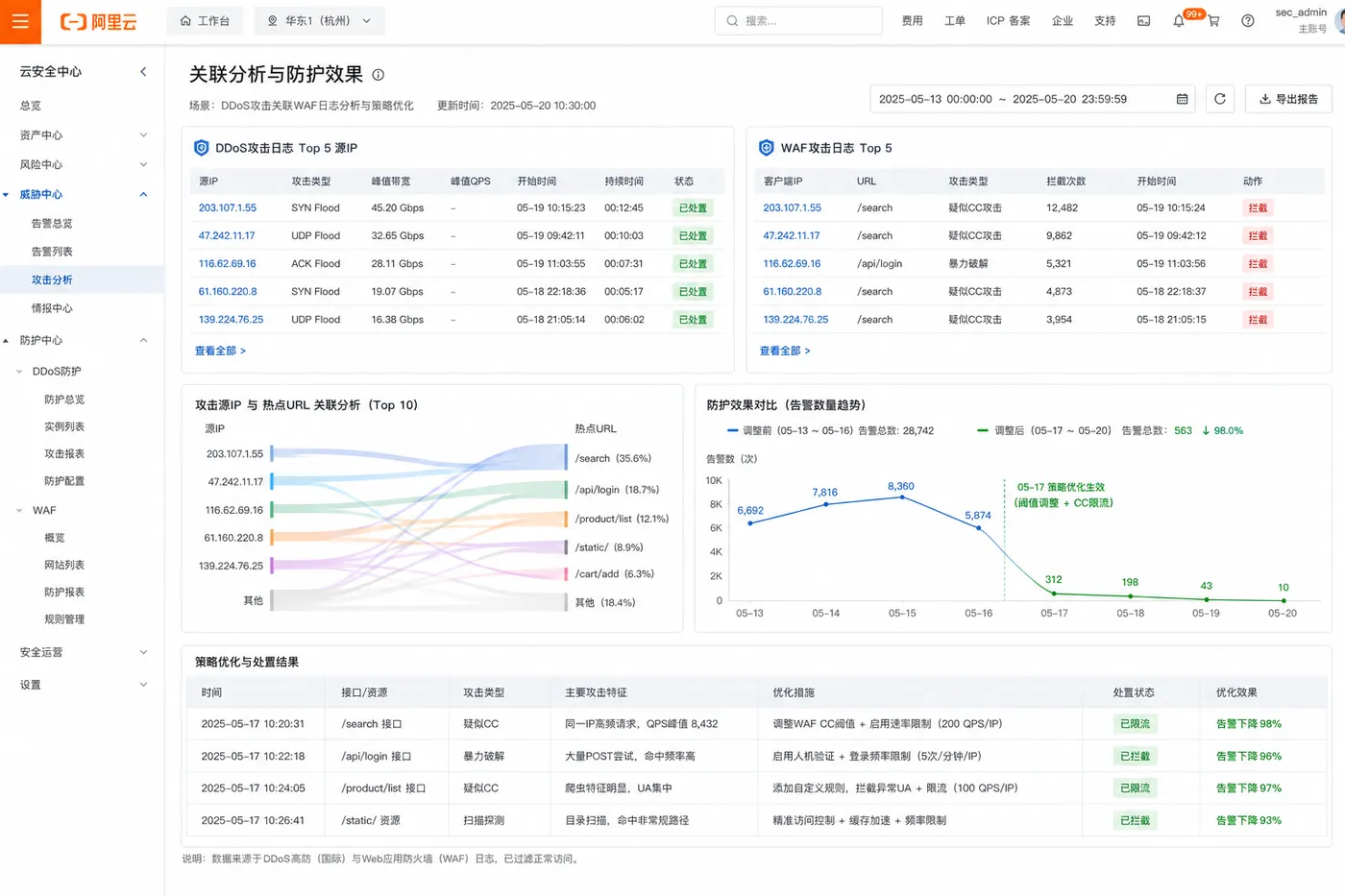Expand the 安全运营 section
The width and height of the screenshot is (1345, 896).
click(x=82, y=652)
